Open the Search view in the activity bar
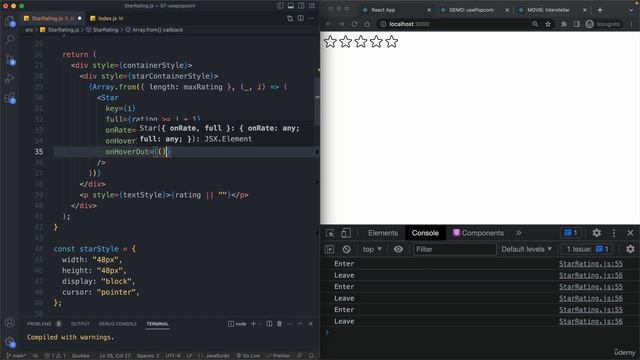The width and height of the screenshot is (640, 360). pyautogui.click(x=10, y=40)
